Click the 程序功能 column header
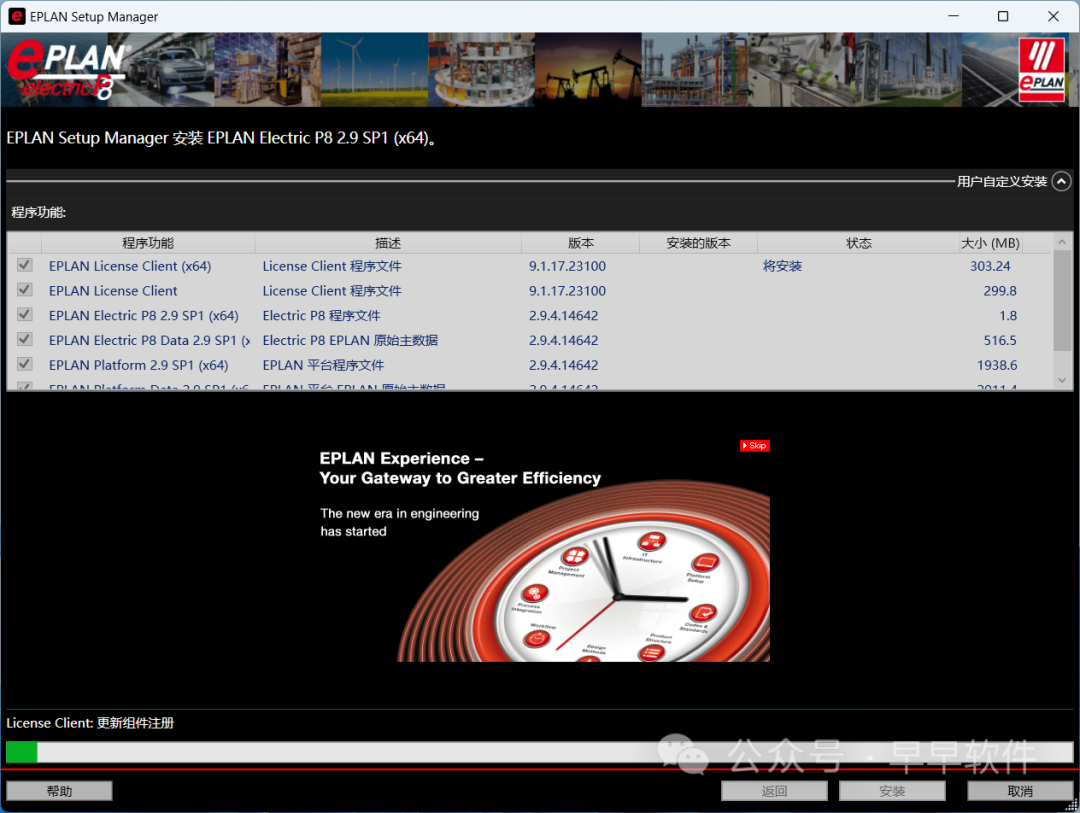Image resolution: width=1080 pixels, height=813 pixels. tap(148, 243)
